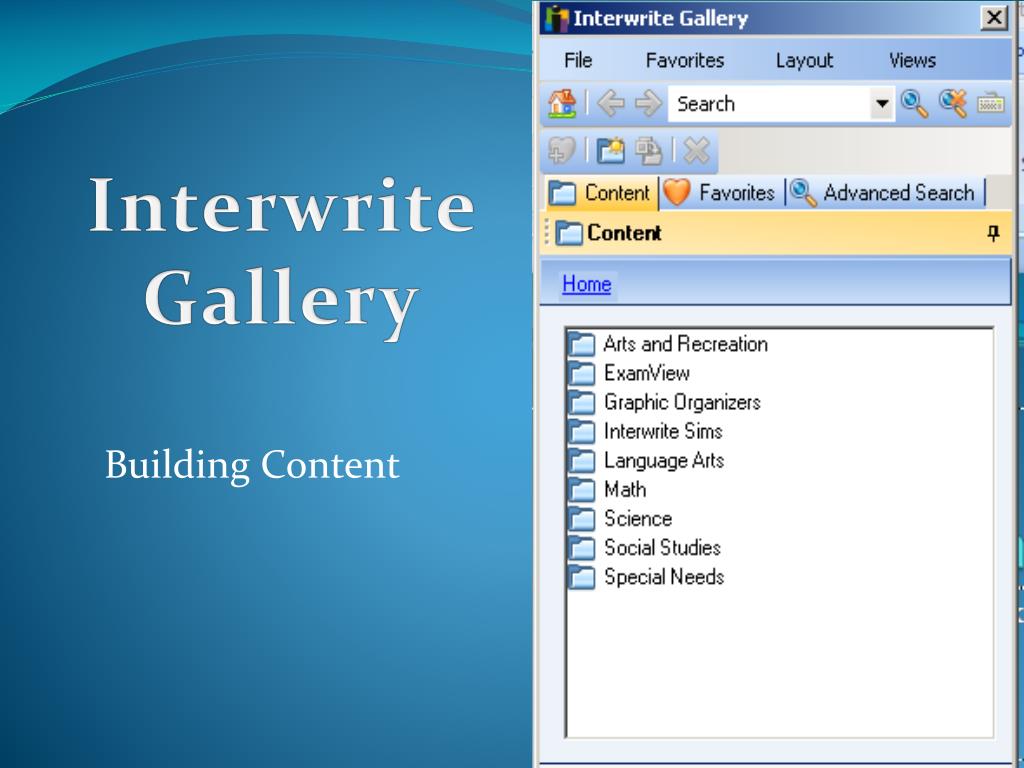Screen dimensions: 1024x768
Task: Open the Favorites menu
Action: [685, 60]
